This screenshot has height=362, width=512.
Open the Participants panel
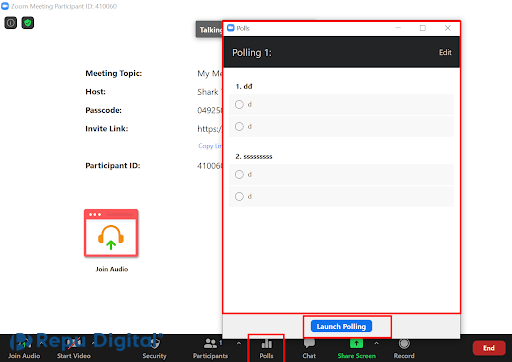point(210,348)
